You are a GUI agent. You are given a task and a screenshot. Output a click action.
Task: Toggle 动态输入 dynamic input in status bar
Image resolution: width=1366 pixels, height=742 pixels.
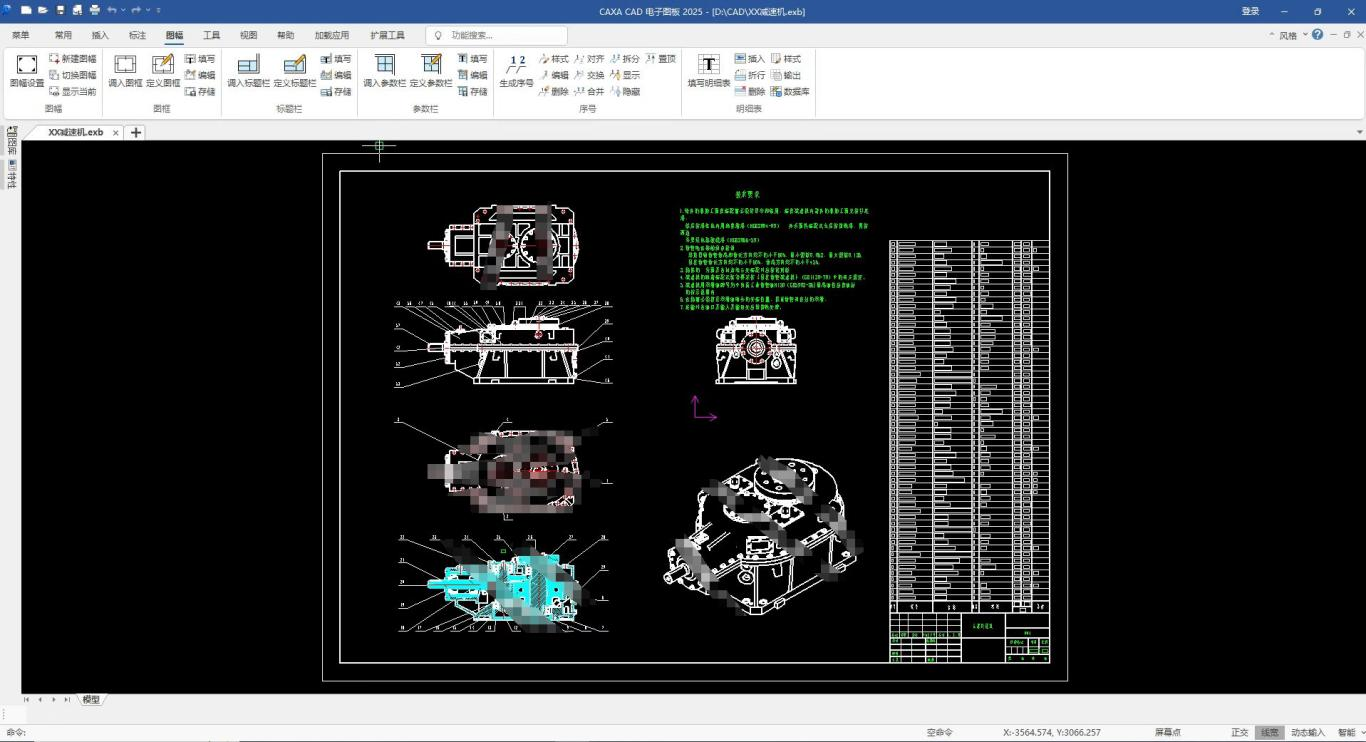1307,732
